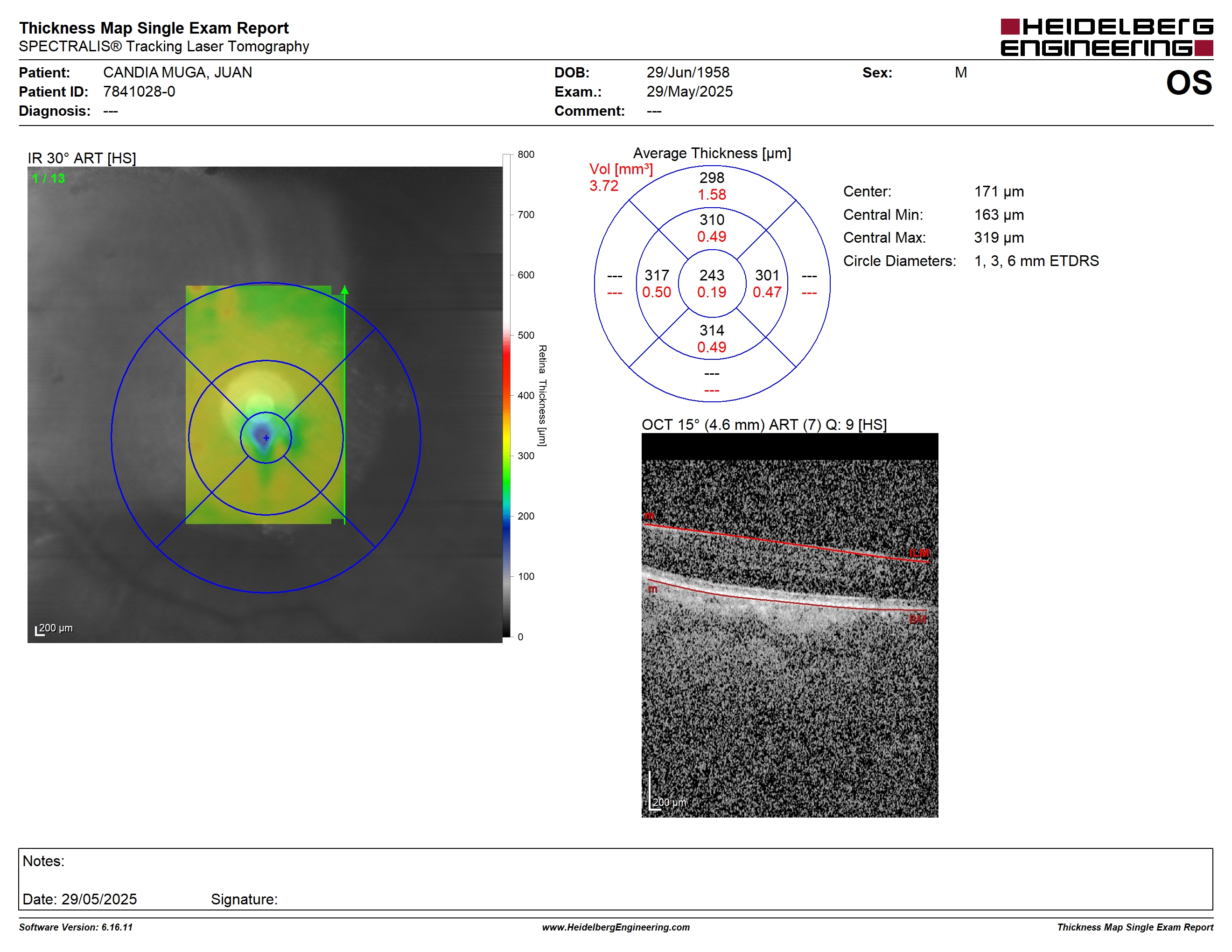Click the Circle Diameters value 1, 3, 6 mm ETDRS

point(1036,261)
